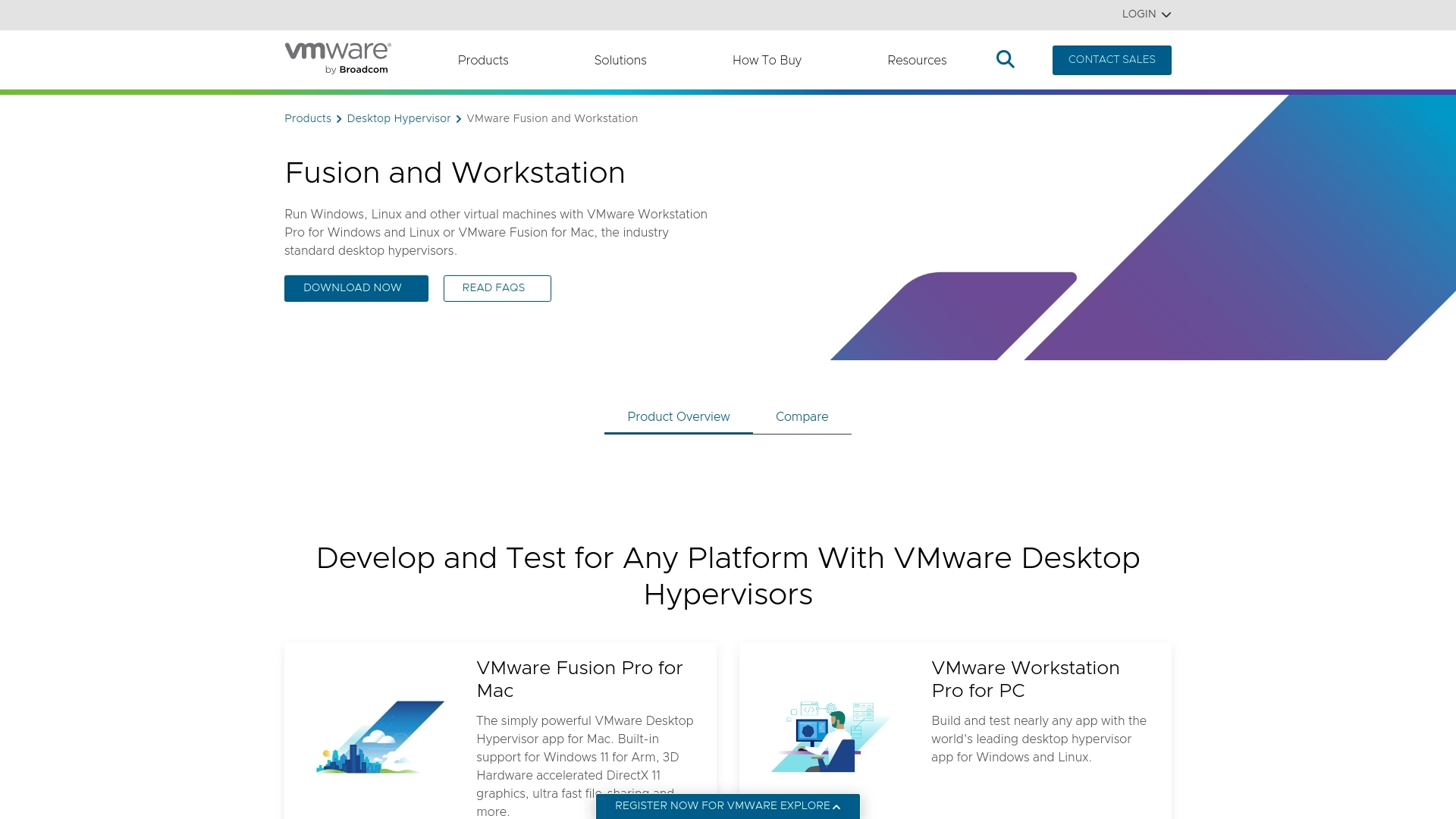Click the 'Fusion and Workstation' page title
The width and height of the screenshot is (1456, 819).
455,173
